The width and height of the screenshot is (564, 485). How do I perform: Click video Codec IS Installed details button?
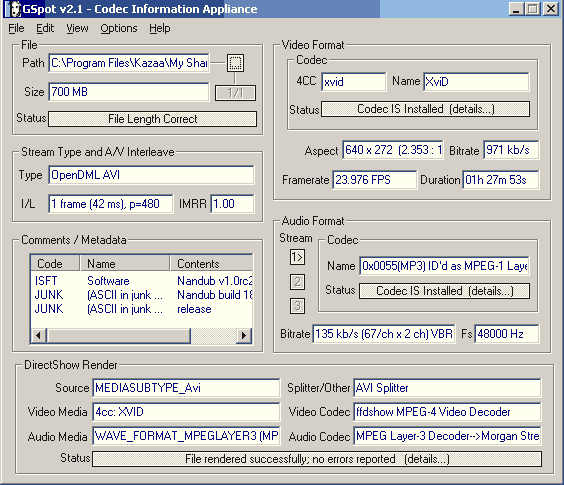pos(426,109)
